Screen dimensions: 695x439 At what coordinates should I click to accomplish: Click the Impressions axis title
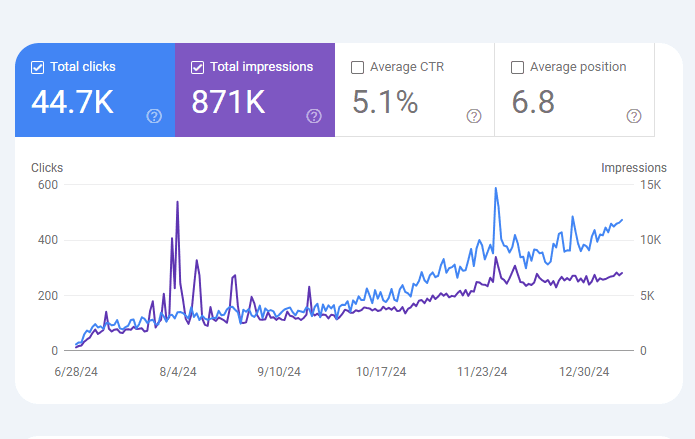[x=633, y=168]
